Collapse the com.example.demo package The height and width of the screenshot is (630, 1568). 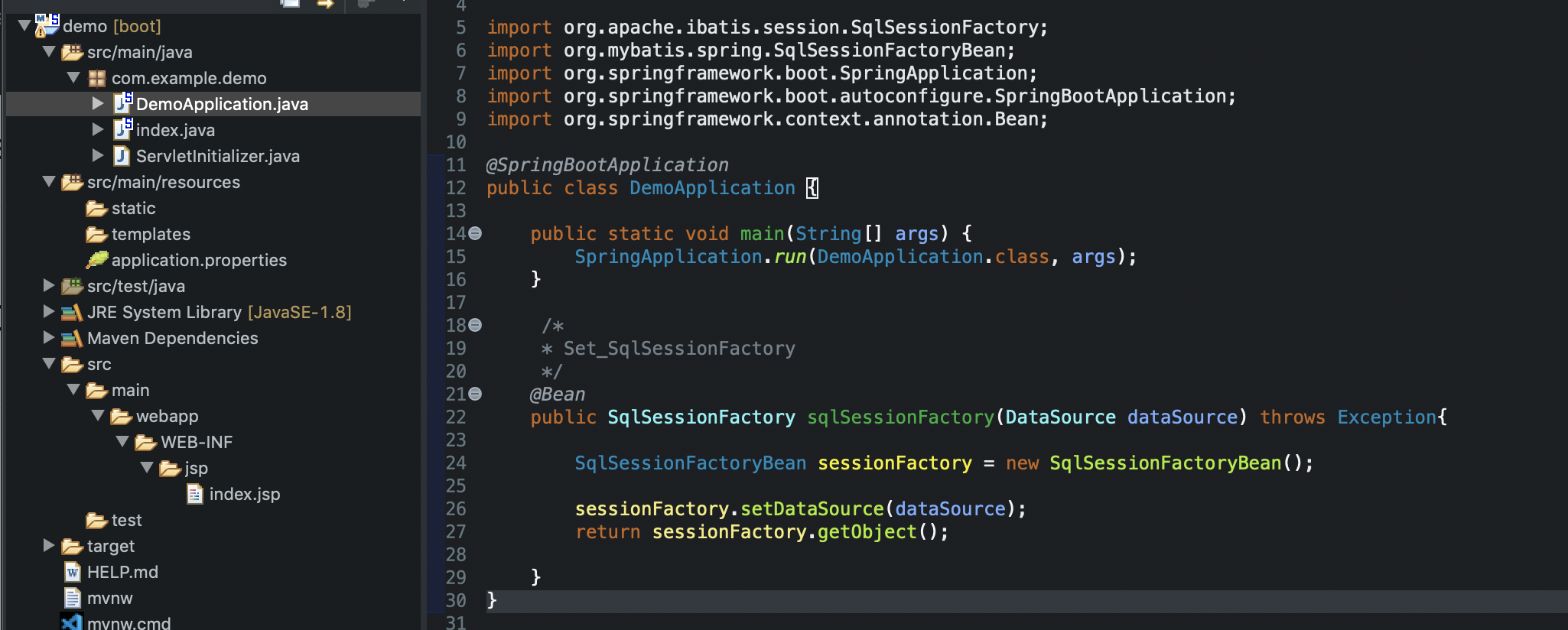(73, 78)
